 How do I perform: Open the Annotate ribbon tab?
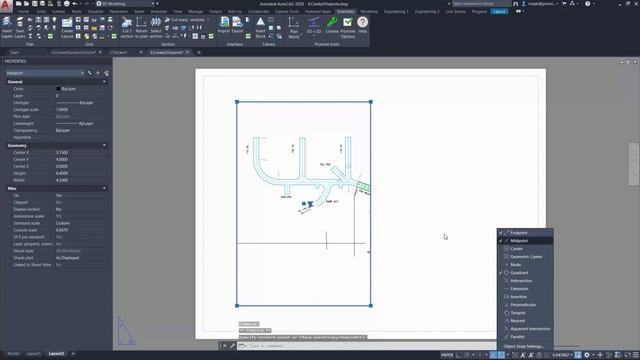tap(159, 11)
